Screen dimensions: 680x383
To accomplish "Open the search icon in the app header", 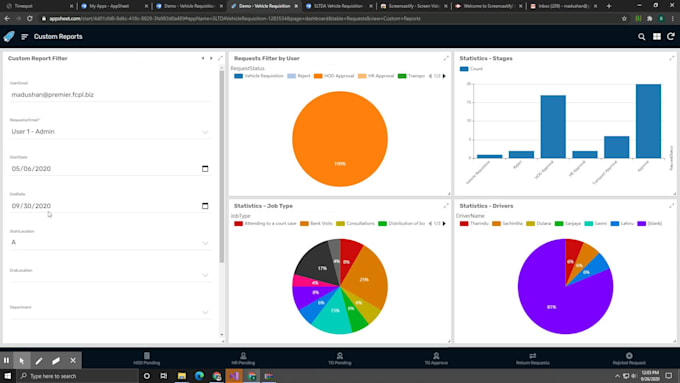I will coord(641,37).
